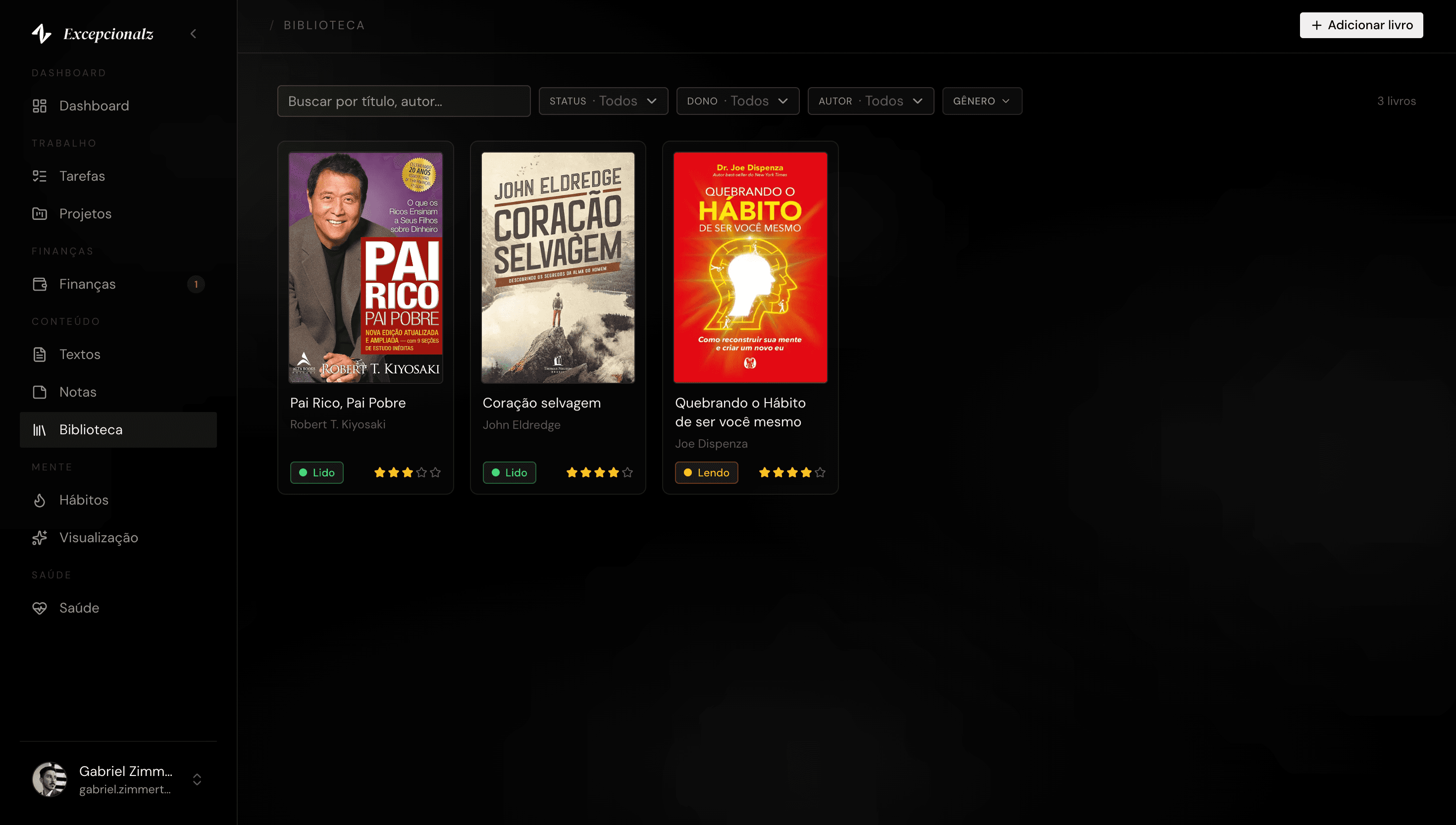Screen dimensions: 1456x825
Task: Click the Textos document icon
Action: coord(40,354)
